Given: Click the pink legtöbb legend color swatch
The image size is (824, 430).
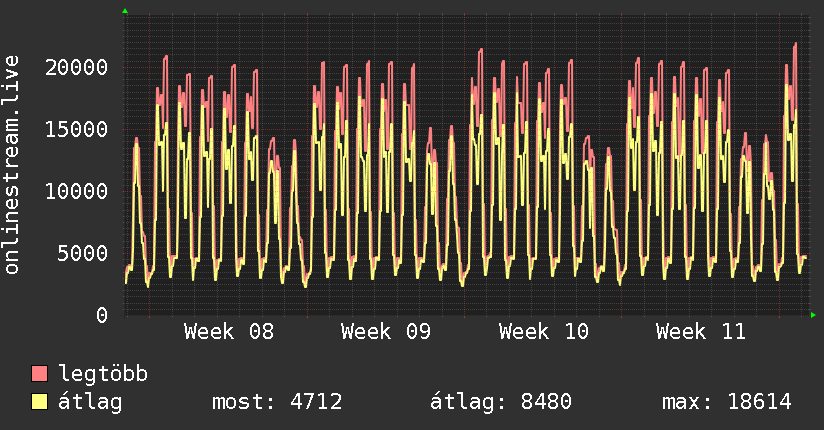Looking at the screenshot, I should 39,373.
